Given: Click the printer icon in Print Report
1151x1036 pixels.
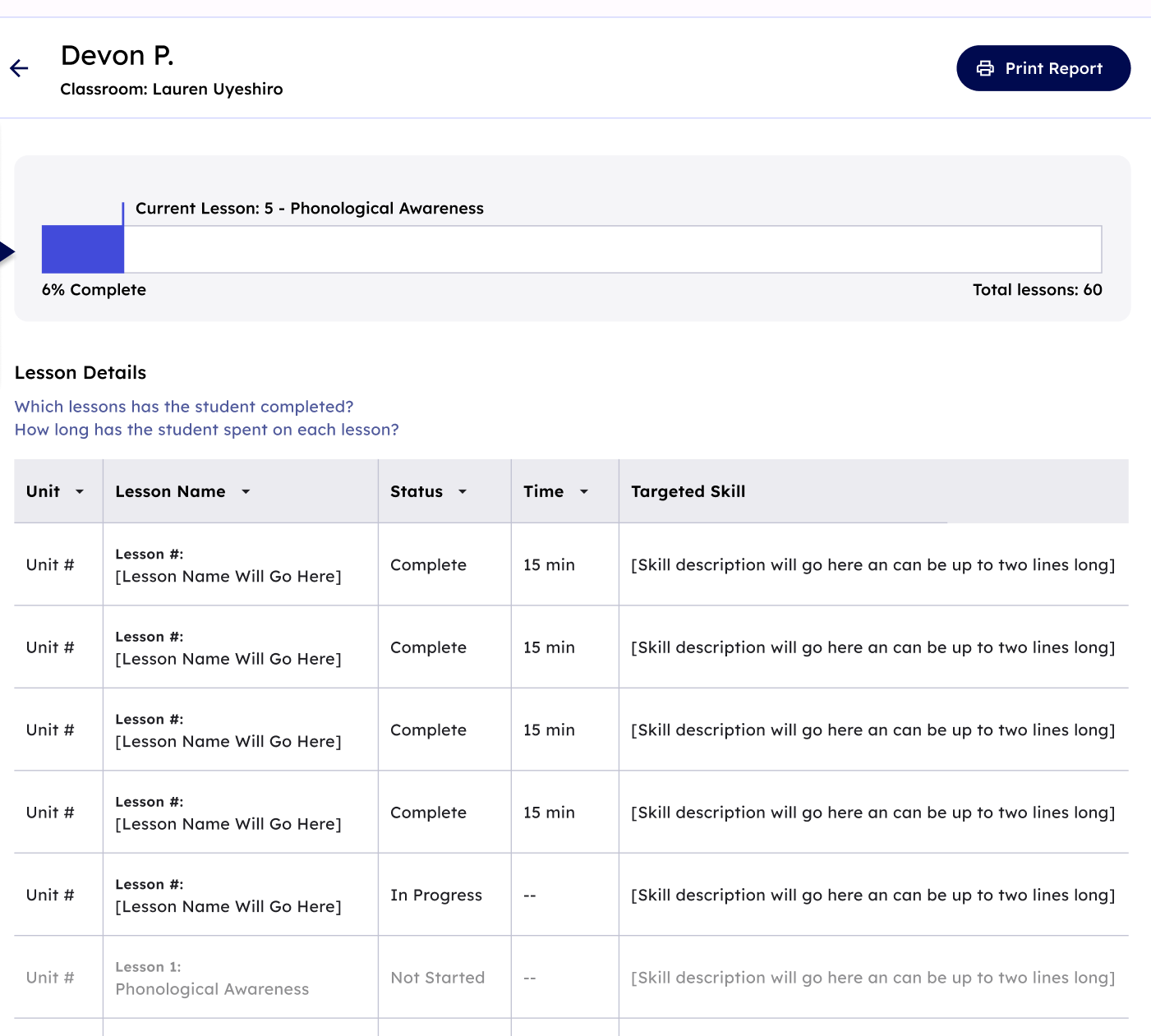Looking at the screenshot, I should pyautogui.click(x=985, y=68).
